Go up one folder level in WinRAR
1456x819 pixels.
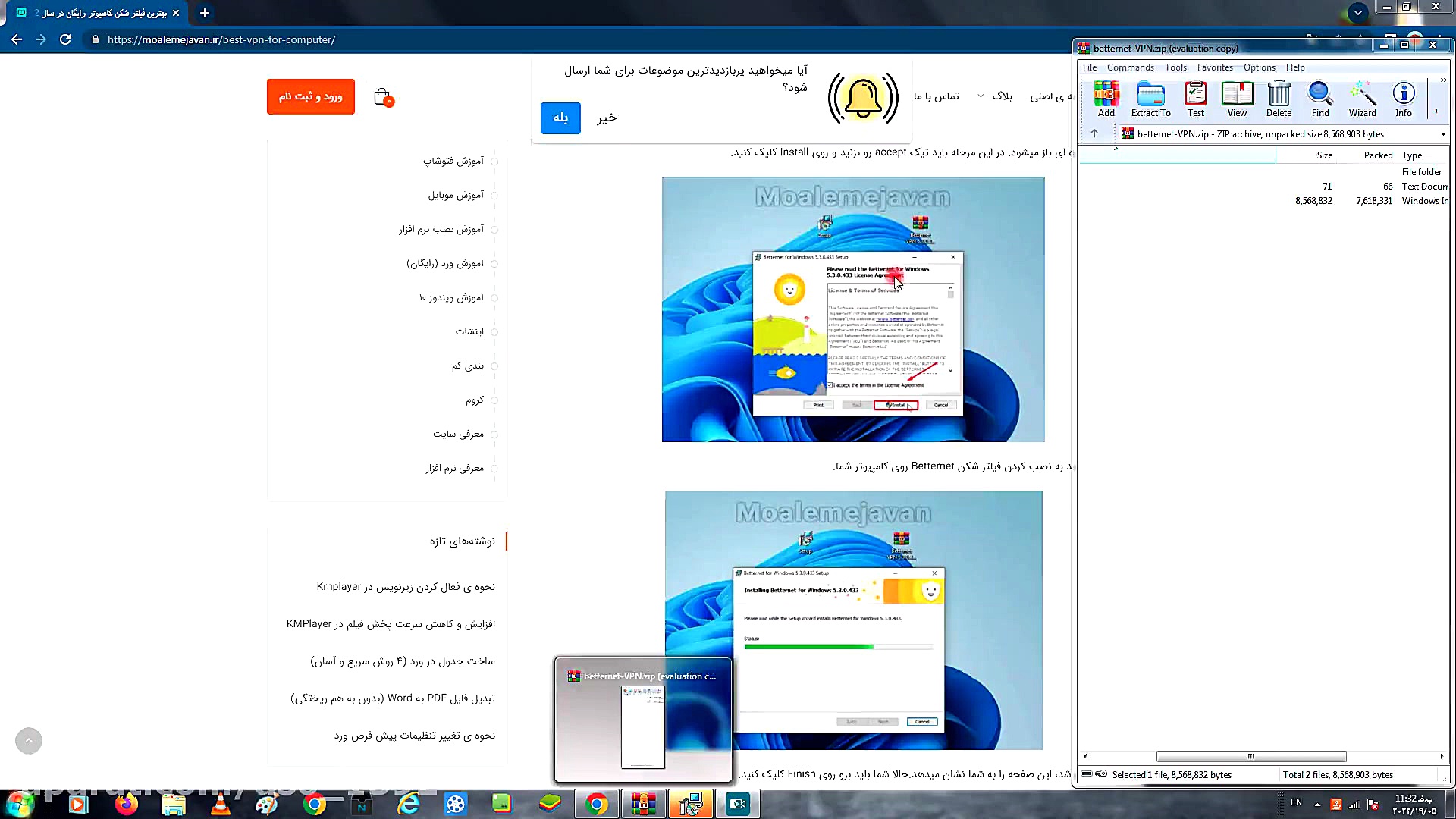(x=1094, y=133)
